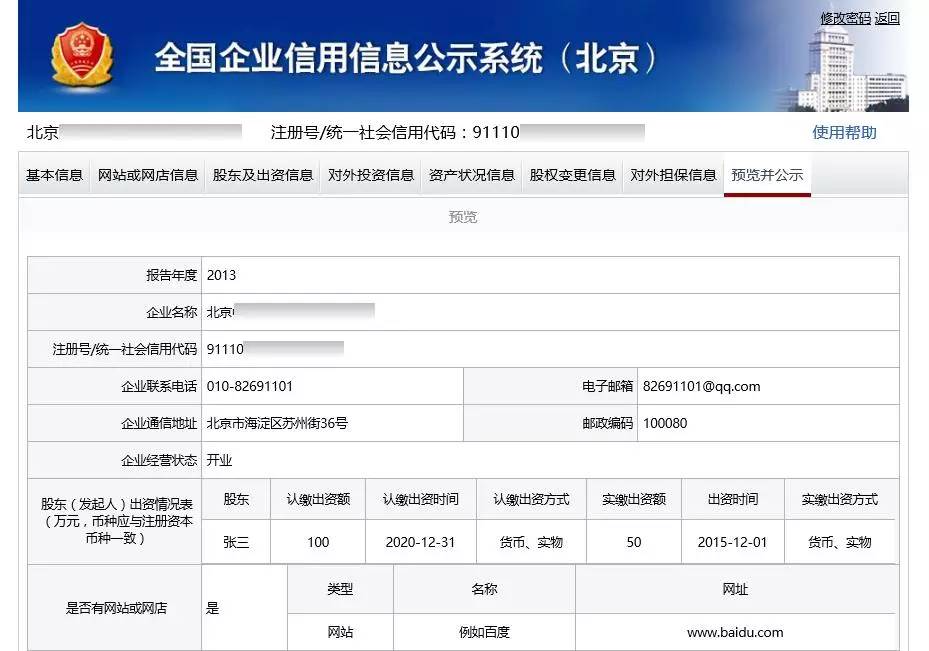Click the 修改密码 link
Viewport: 929px width, 651px height.
[845, 18]
